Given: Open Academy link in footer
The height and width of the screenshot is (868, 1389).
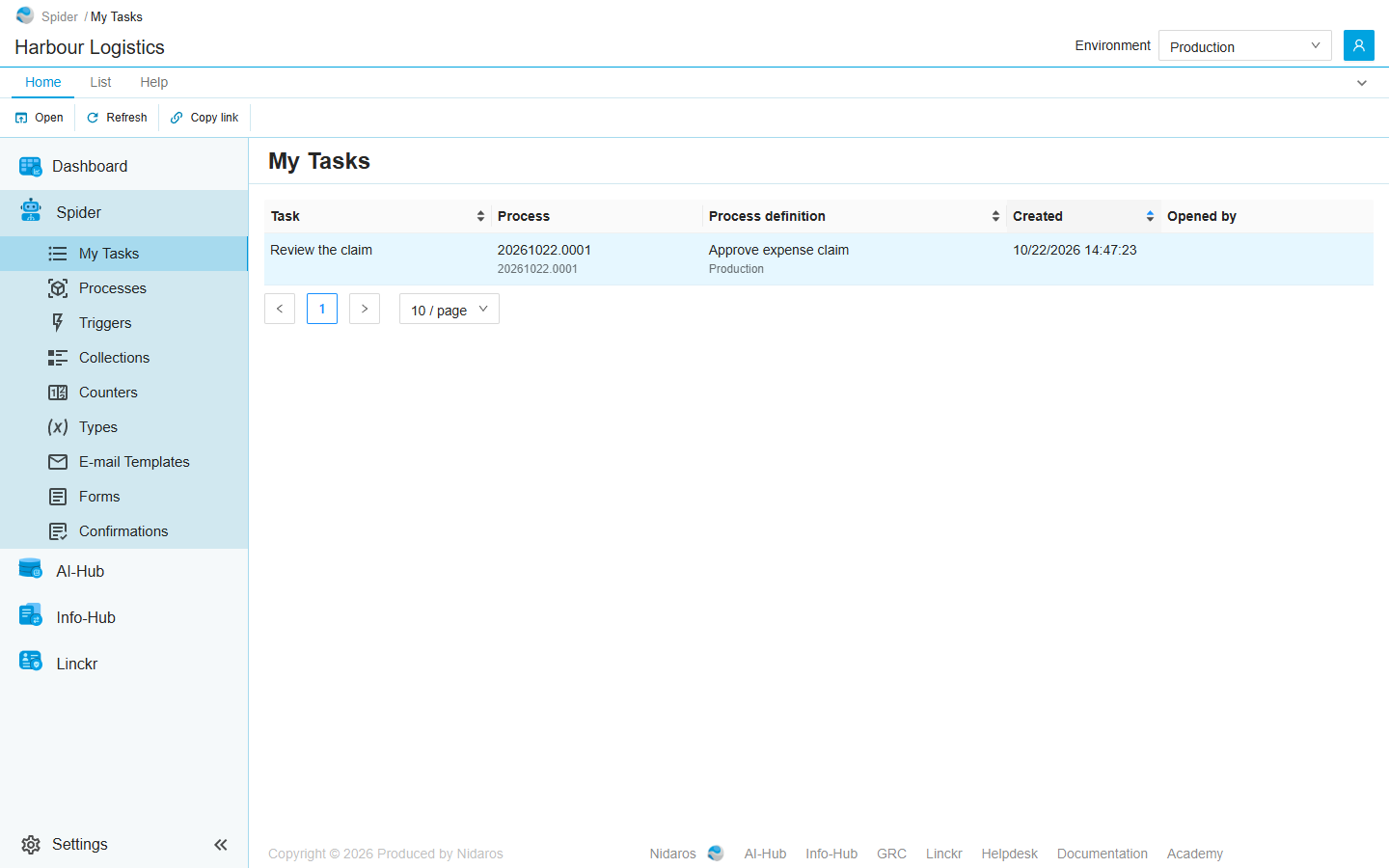Looking at the screenshot, I should pos(1195,854).
